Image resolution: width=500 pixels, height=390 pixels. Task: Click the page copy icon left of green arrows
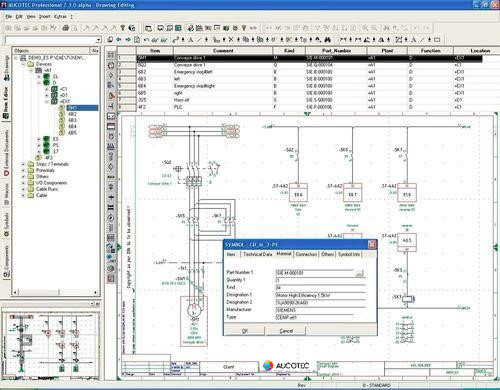110,40
